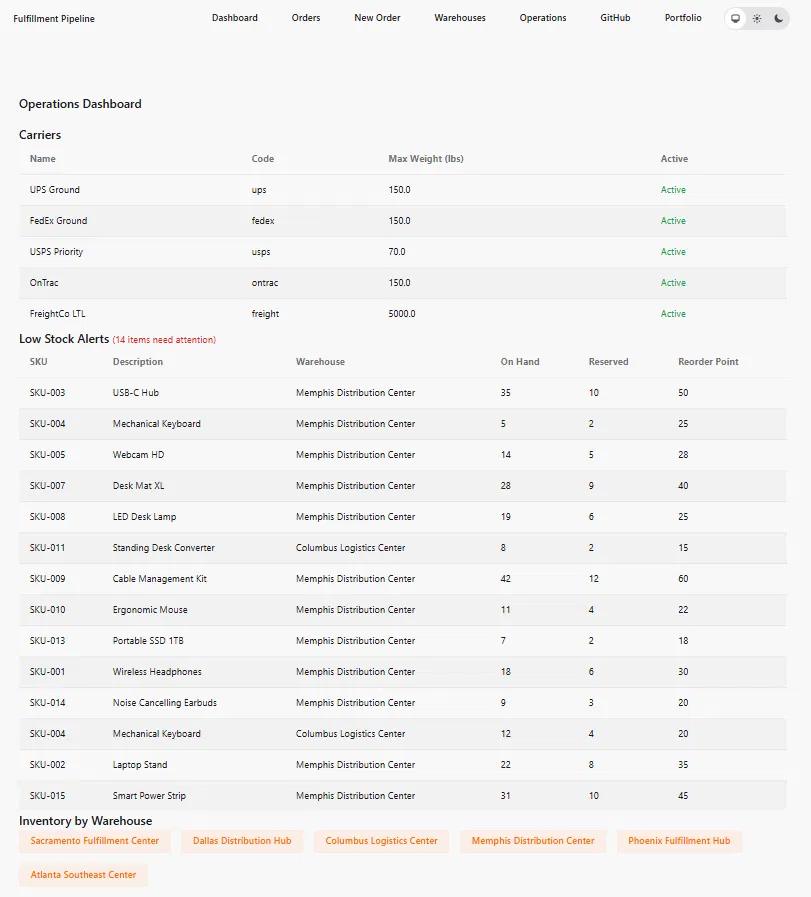Click the 70.0 max weight value
The height and width of the screenshot is (897, 811).
coord(396,252)
